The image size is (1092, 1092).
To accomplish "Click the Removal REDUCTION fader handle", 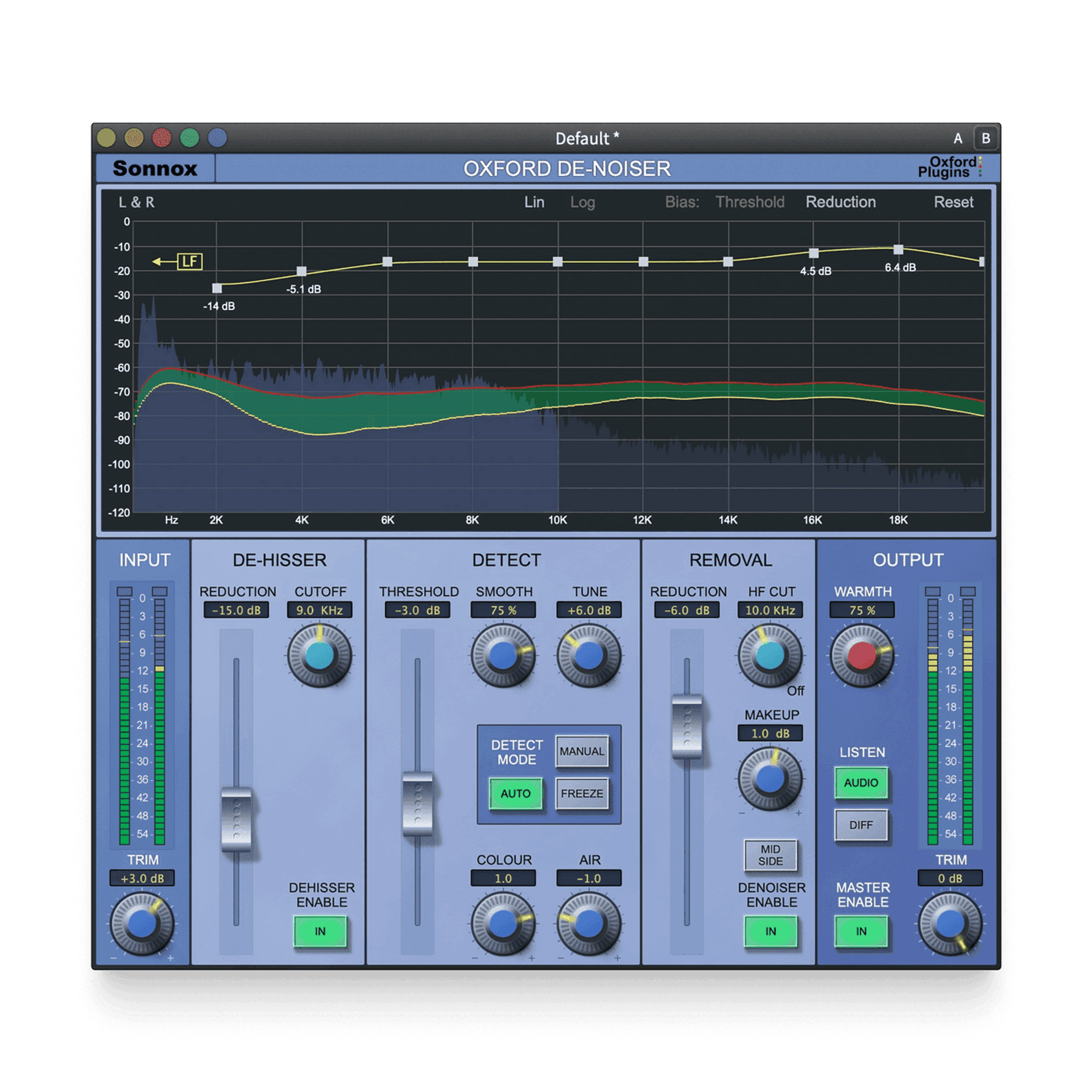I will (x=687, y=726).
